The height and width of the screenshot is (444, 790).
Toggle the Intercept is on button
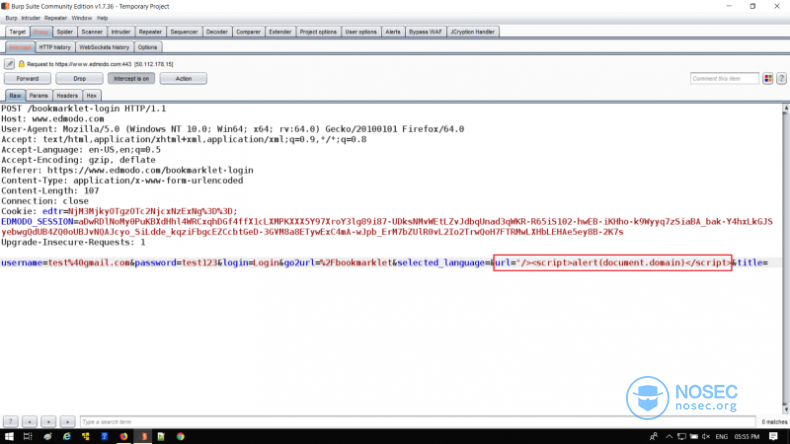(131, 79)
